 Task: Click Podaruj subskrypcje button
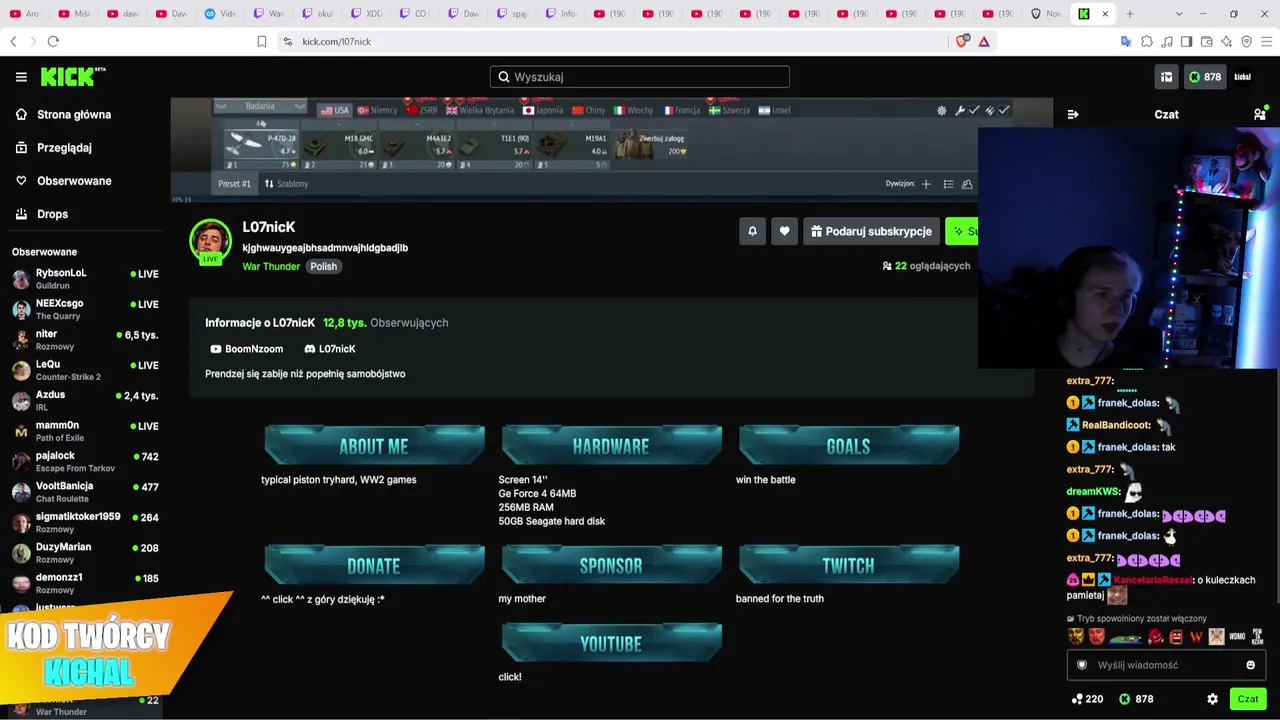pos(871,231)
